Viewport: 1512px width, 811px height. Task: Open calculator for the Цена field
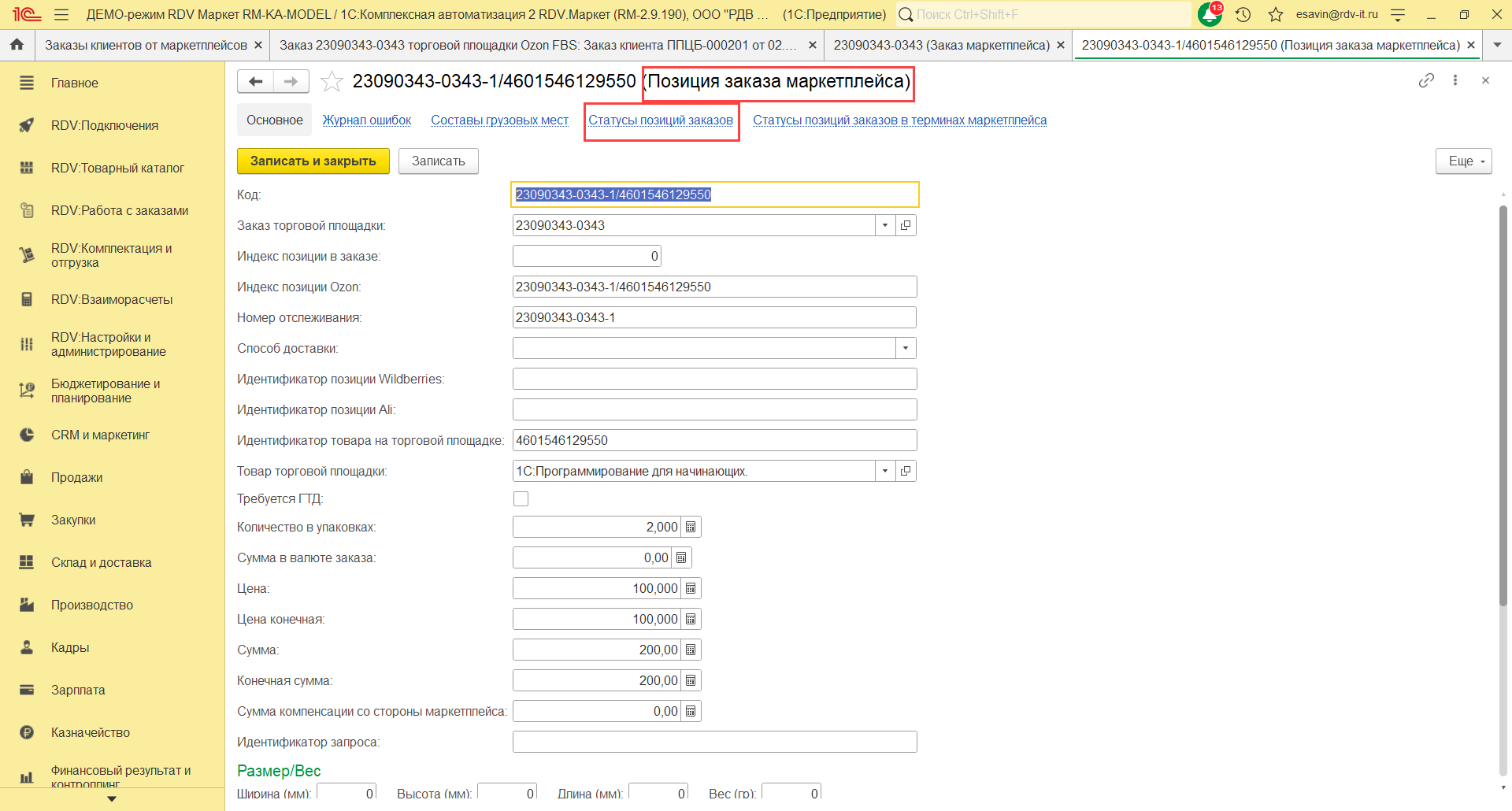point(691,588)
